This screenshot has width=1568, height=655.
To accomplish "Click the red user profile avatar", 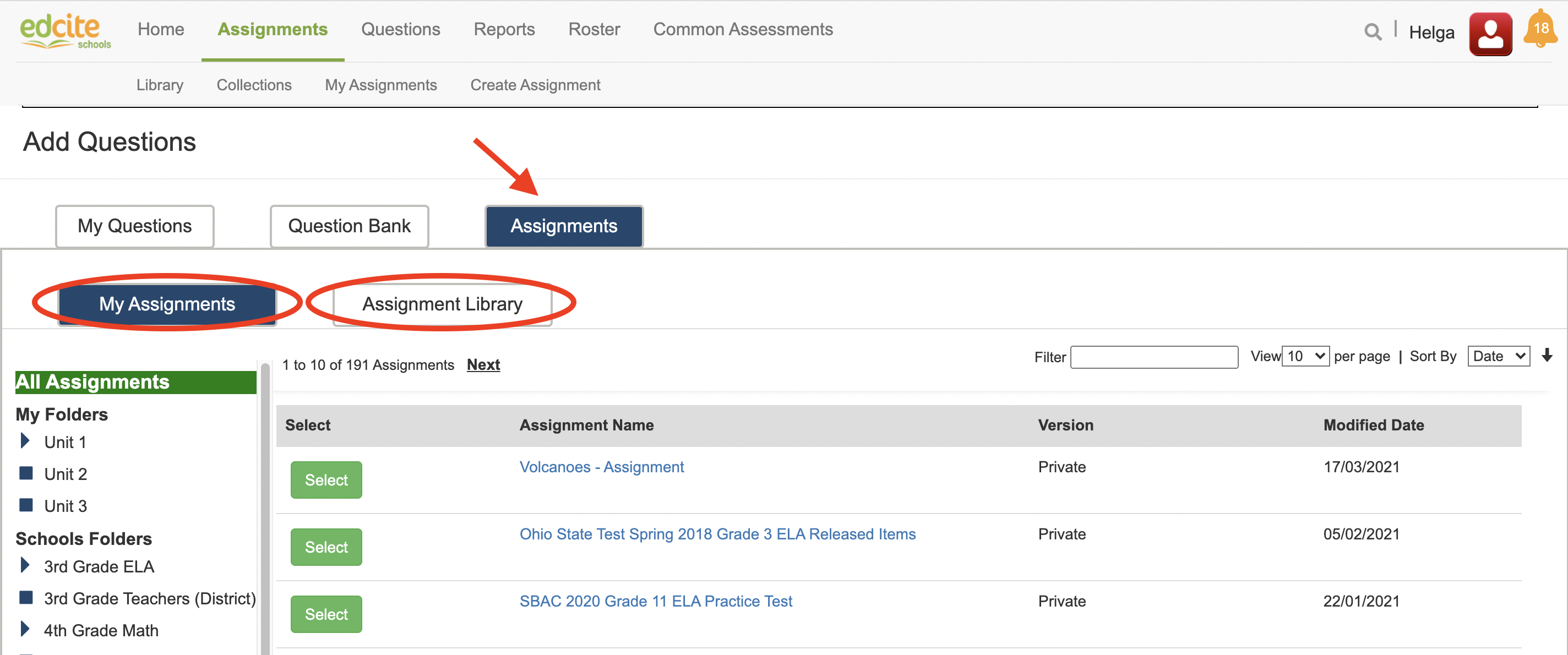I will pyautogui.click(x=1490, y=34).
